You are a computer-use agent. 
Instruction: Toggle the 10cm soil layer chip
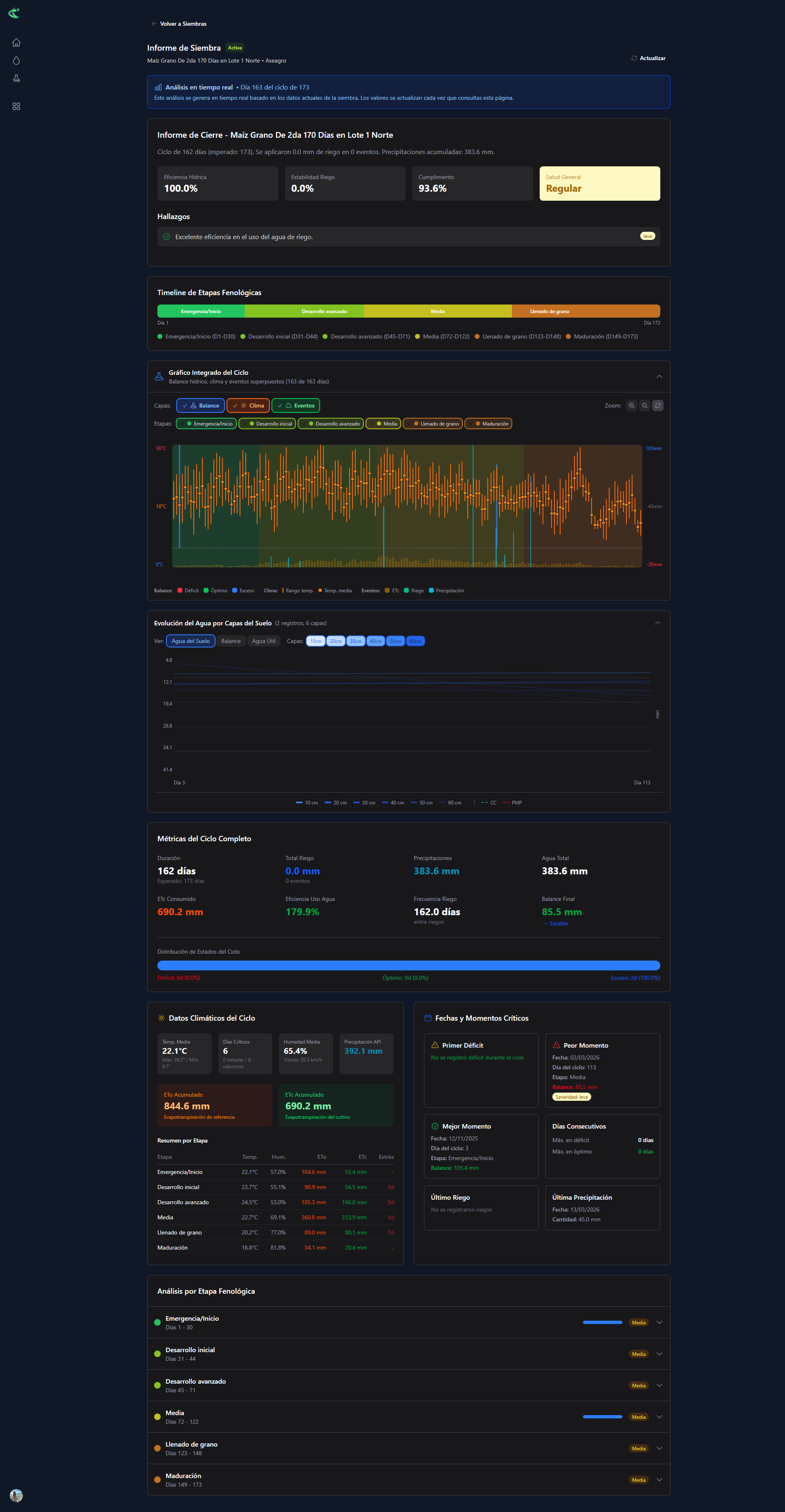click(315, 641)
